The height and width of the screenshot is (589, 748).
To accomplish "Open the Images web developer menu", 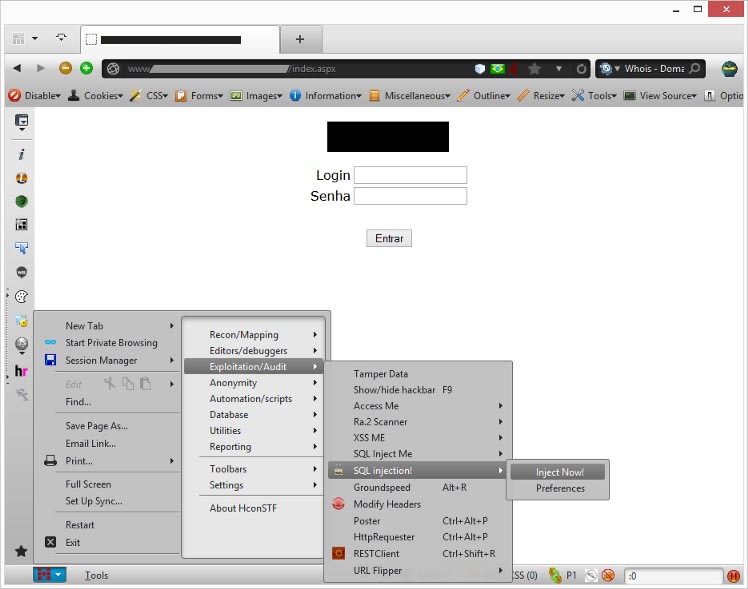I will (256, 95).
